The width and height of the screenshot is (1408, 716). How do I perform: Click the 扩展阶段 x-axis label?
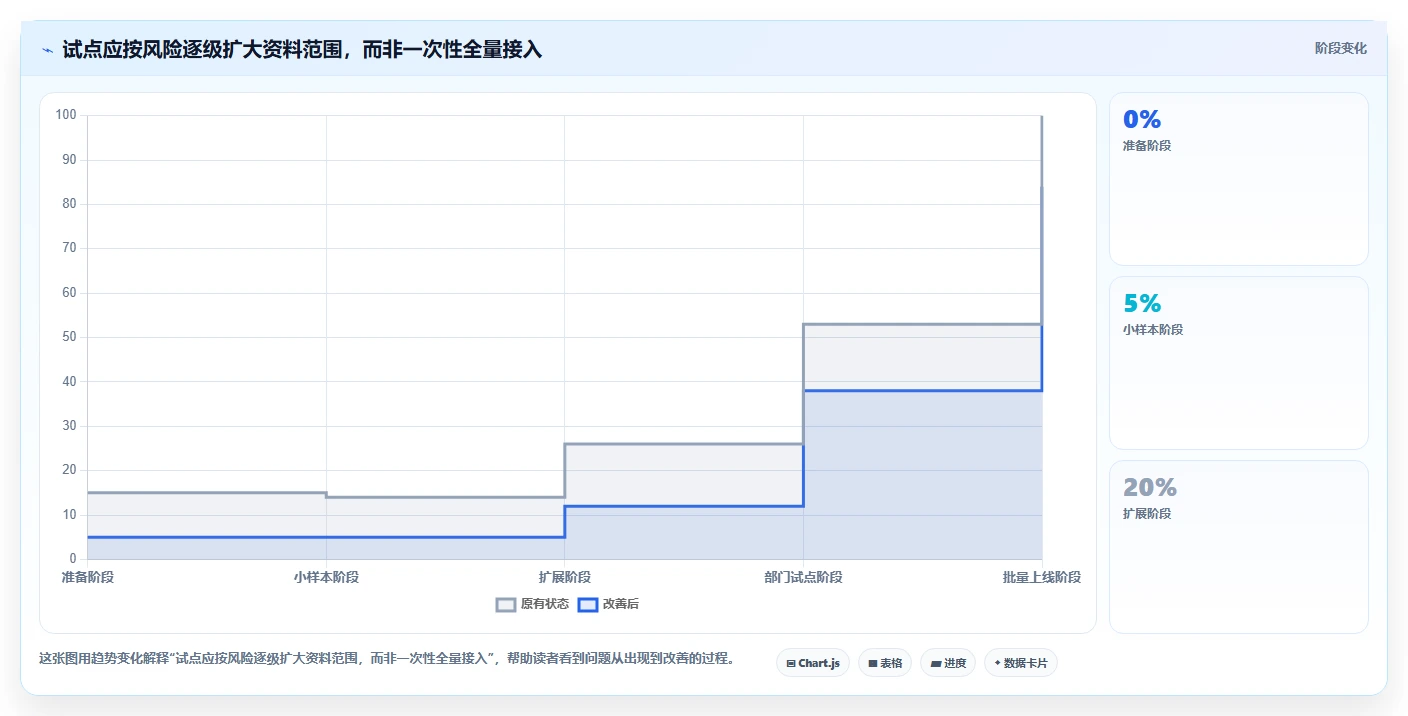pyautogui.click(x=565, y=577)
